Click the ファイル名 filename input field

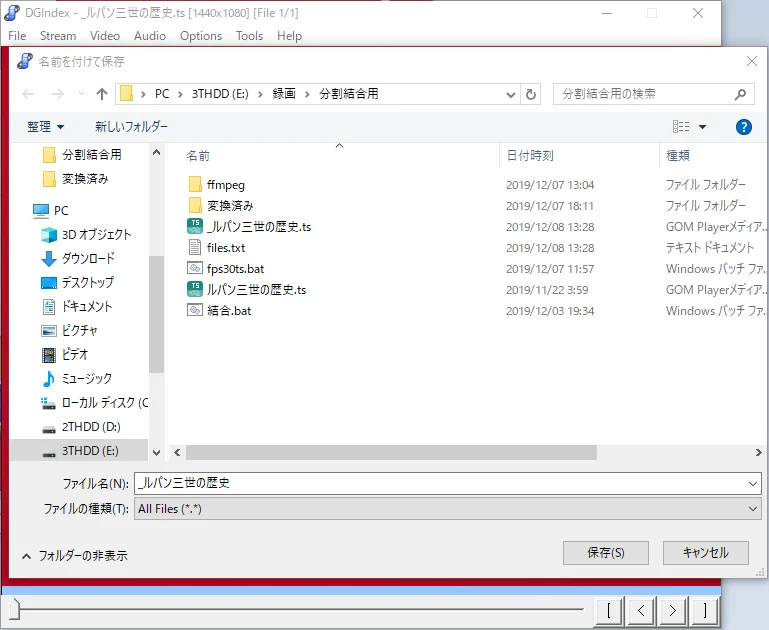tap(440, 483)
